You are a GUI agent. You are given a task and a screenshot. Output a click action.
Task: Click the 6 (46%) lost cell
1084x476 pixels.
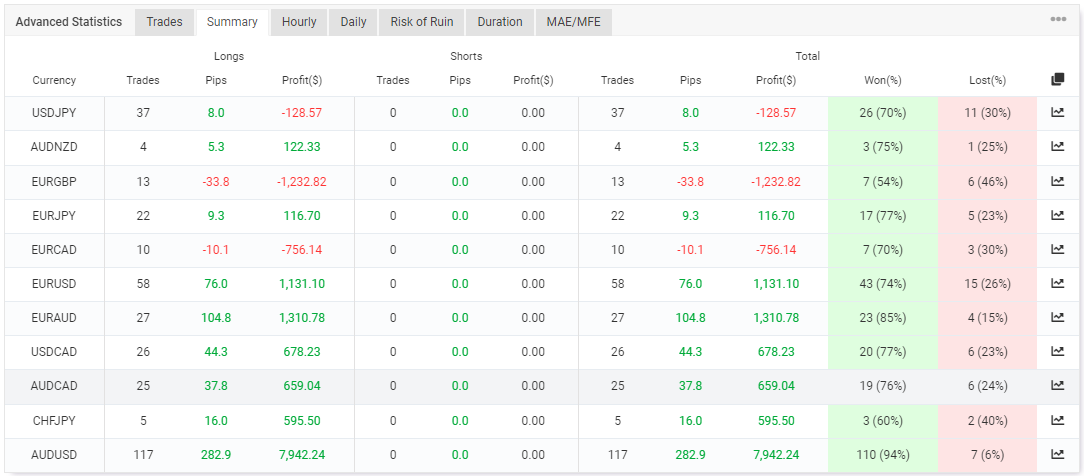987,182
